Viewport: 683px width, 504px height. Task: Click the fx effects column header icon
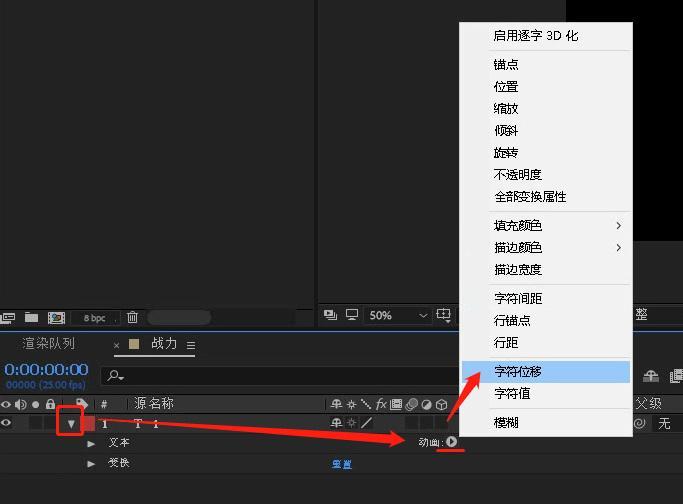[x=381, y=404]
